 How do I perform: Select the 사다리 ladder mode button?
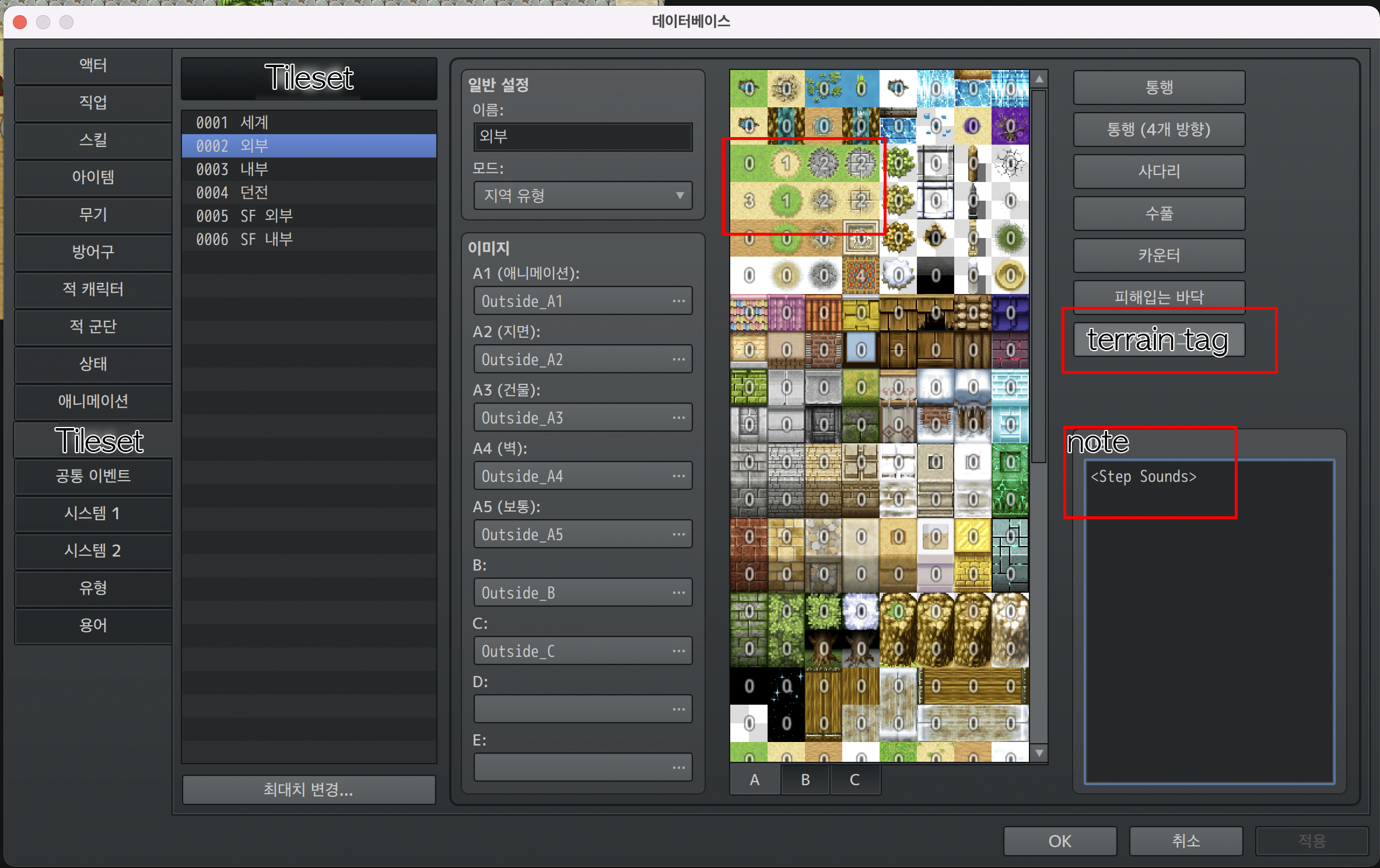tap(1159, 171)
